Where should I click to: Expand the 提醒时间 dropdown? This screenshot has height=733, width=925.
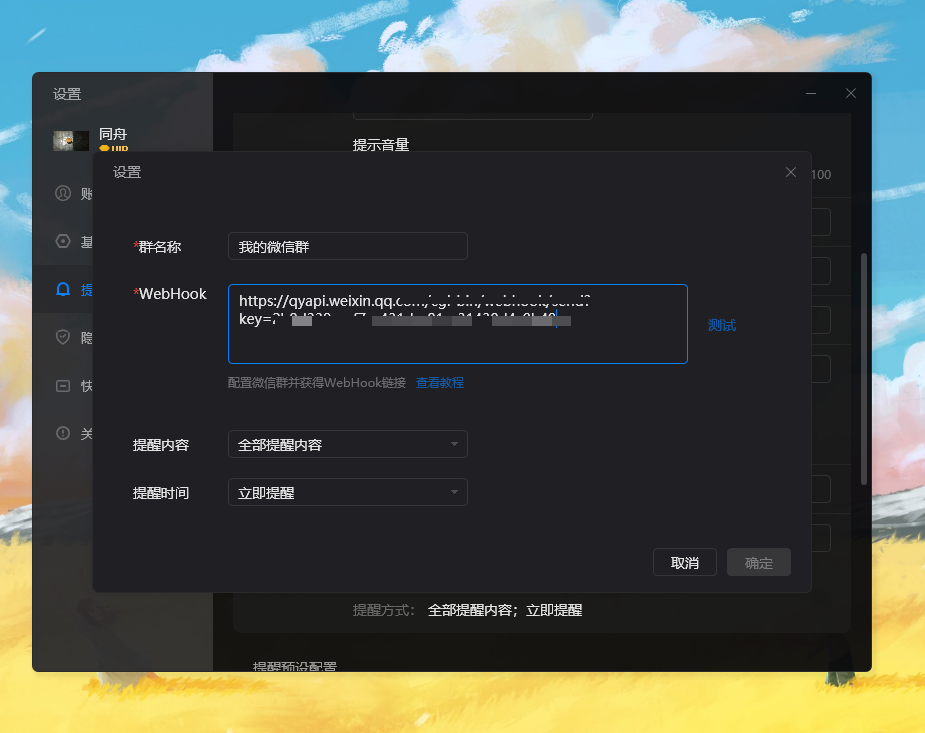point(347,492)
